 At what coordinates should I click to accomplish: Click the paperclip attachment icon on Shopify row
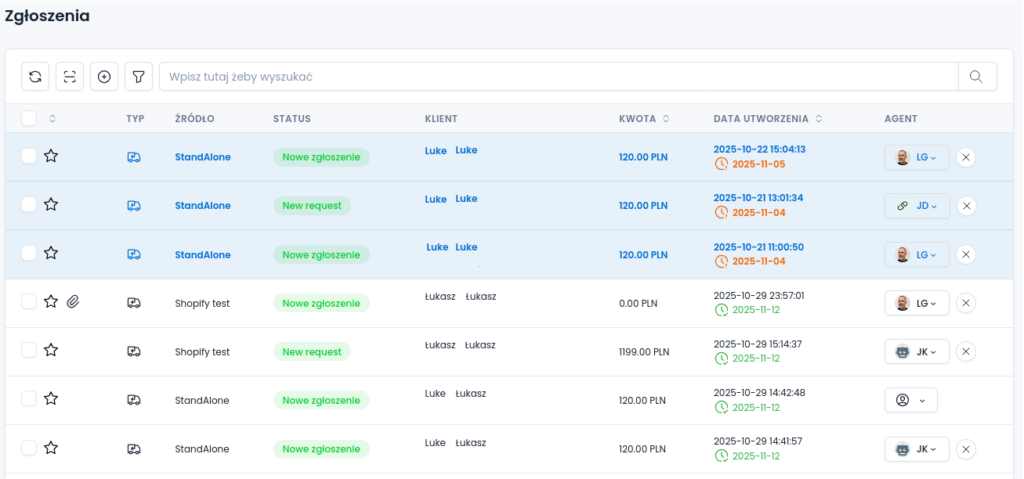[73, 302]
